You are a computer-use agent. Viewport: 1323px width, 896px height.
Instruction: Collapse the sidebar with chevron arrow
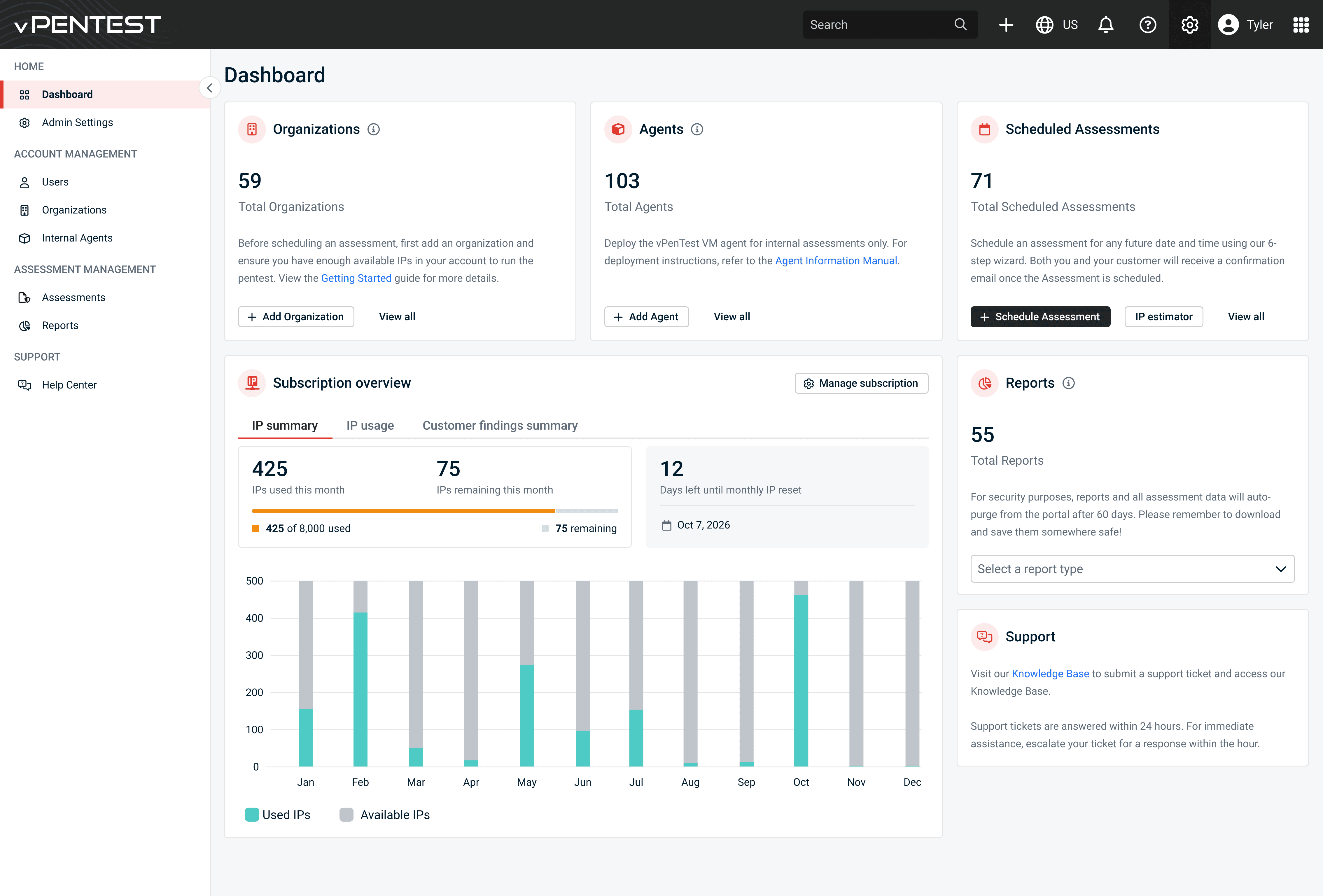pyautogui.click(x=209, y=88)
